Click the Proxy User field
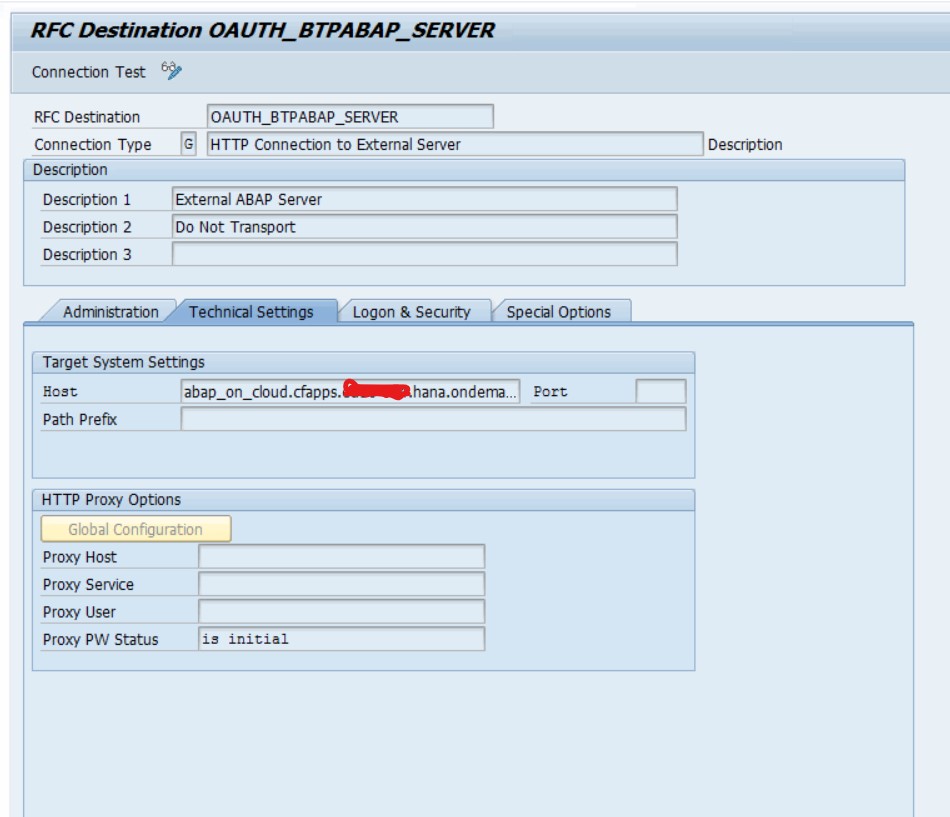The image size is (950, 817). point(342,612)
